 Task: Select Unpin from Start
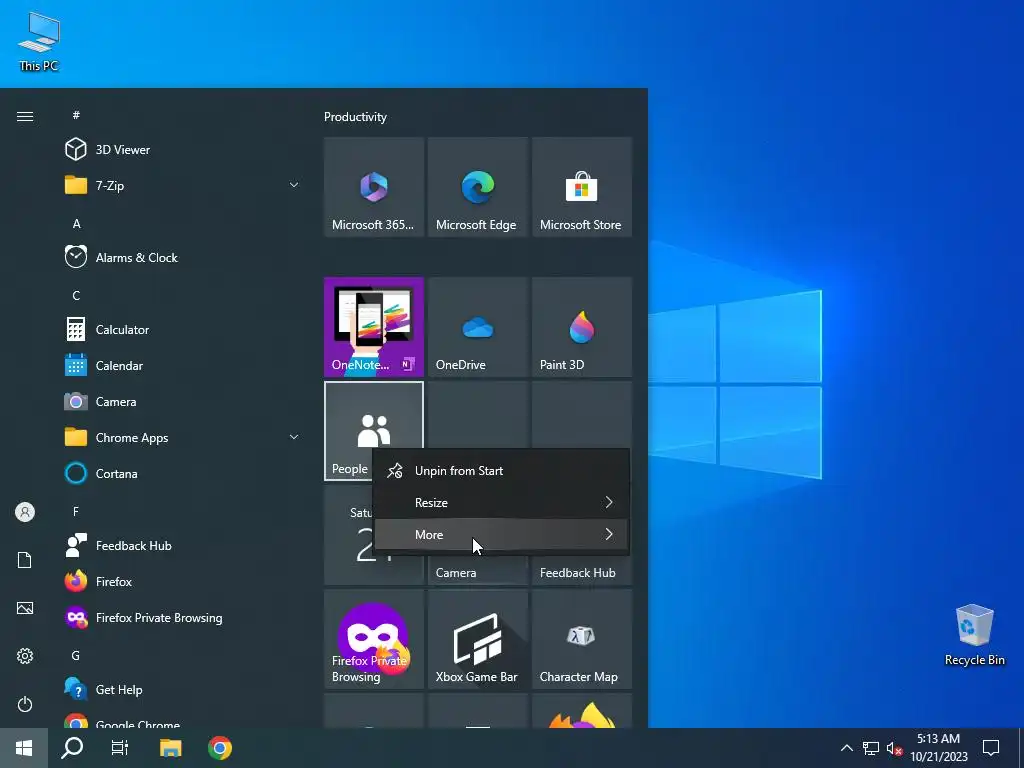click(x=501, y=471)
